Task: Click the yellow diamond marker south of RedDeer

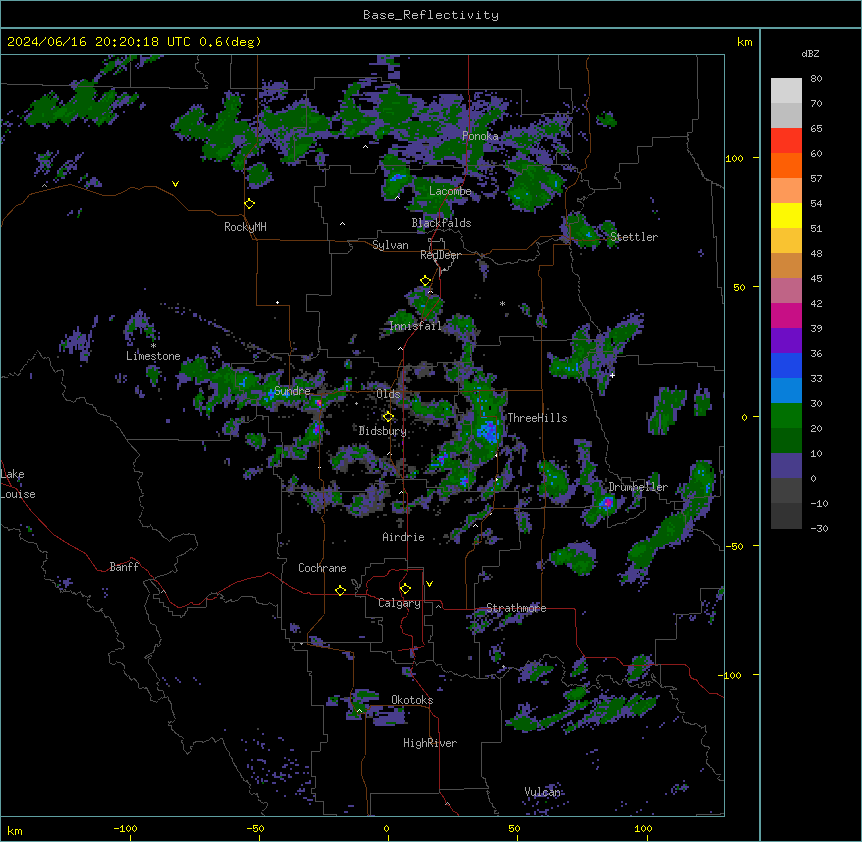Action: click(426, 281)
